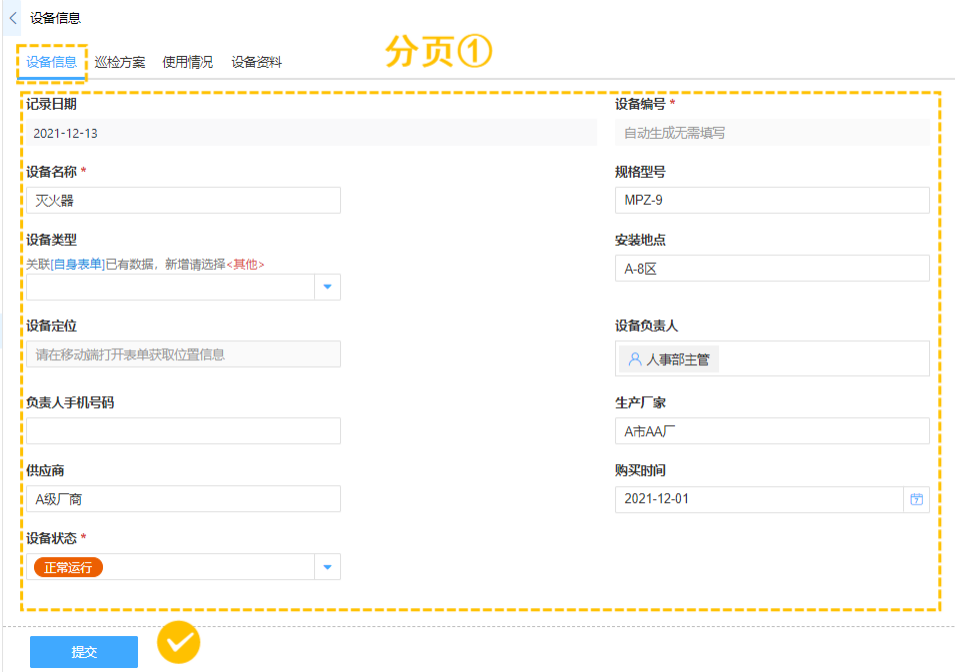Screen dimensions: 955x672
Task: Select the empty 负责人手机号码 input field
Action: (x=183, y=431)
